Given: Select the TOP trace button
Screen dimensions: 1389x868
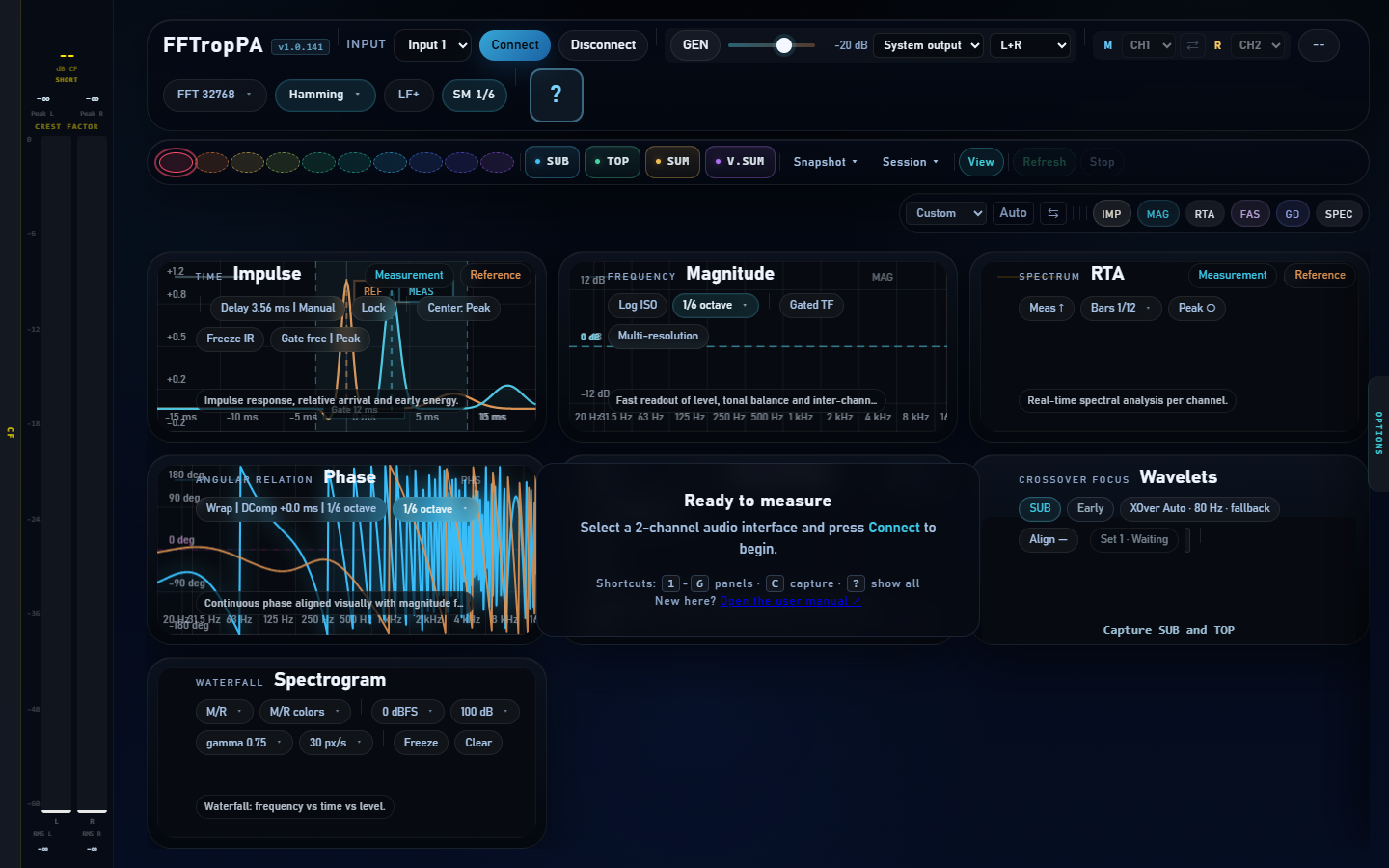Looking at the screenshot, I should (612, 162).
